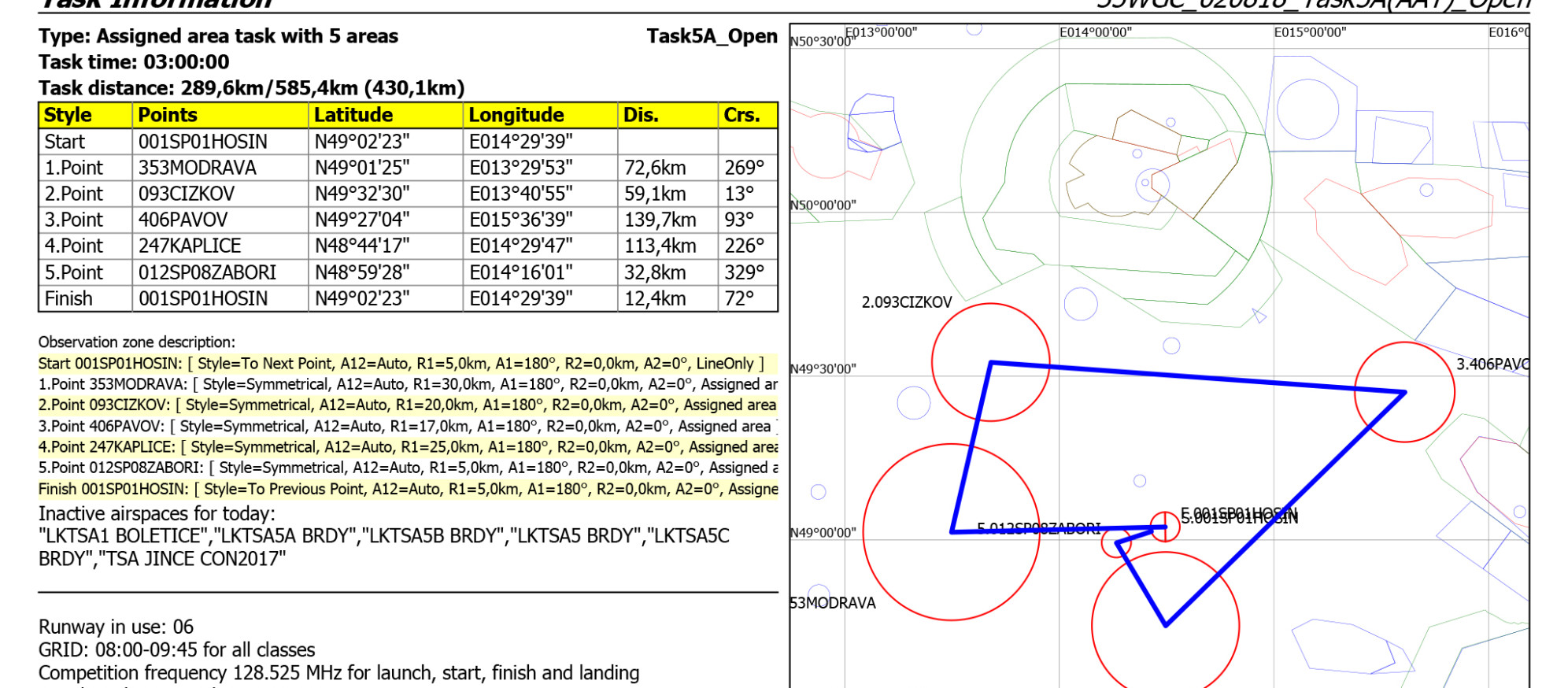Click the N50°00'00" latitude grid label
This screenshot has width=1568, height=688.
pyautogui.click(x=823, y=205)
